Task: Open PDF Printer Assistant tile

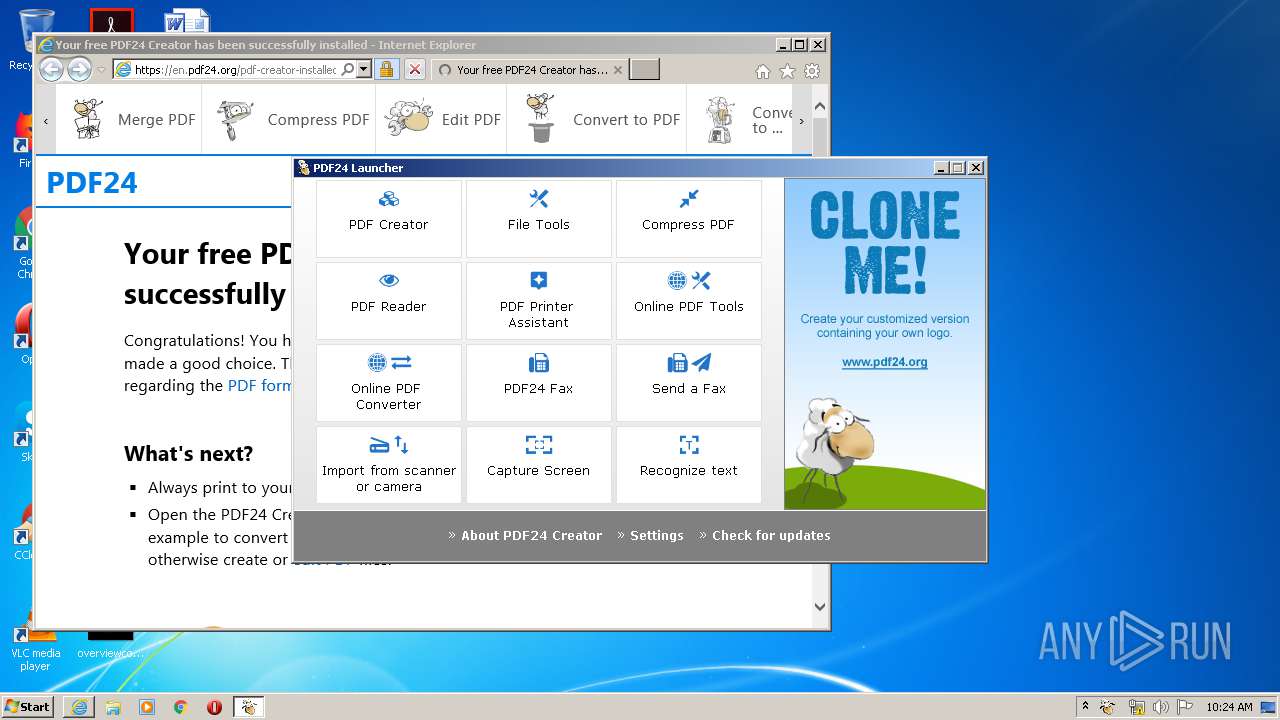Action: [x=539, y=300]
